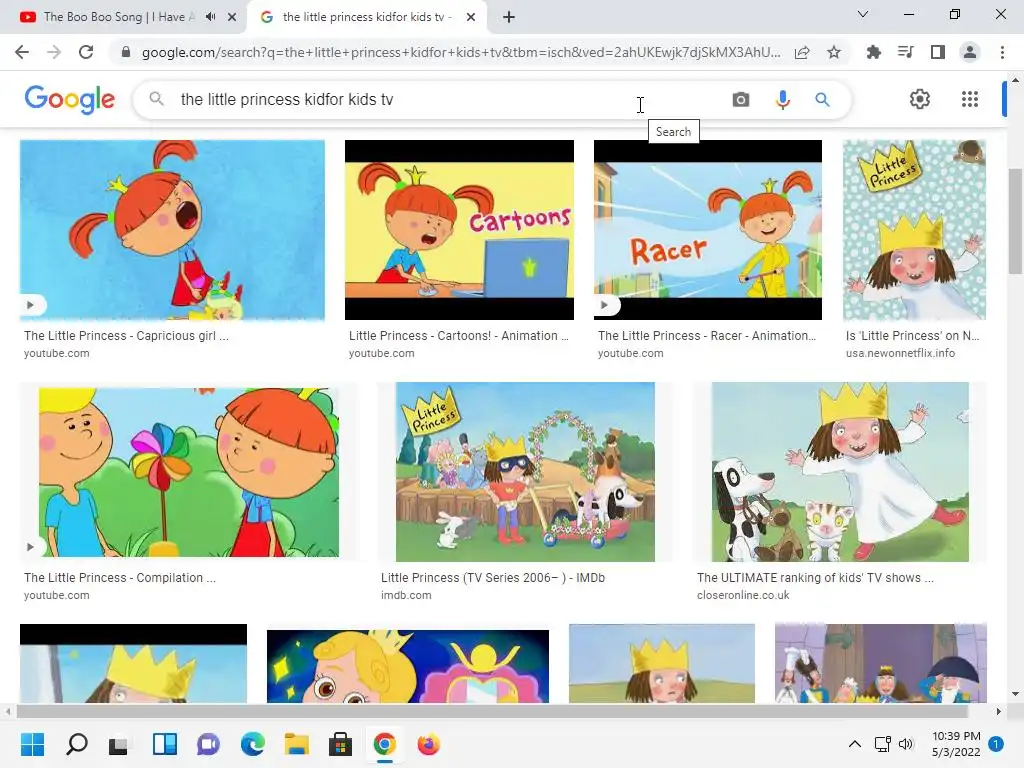The width and height of the screenshot is (1024, 768).
Task: Open 'The Little Princess - Capricious girl' link
Action: [126, 336]
